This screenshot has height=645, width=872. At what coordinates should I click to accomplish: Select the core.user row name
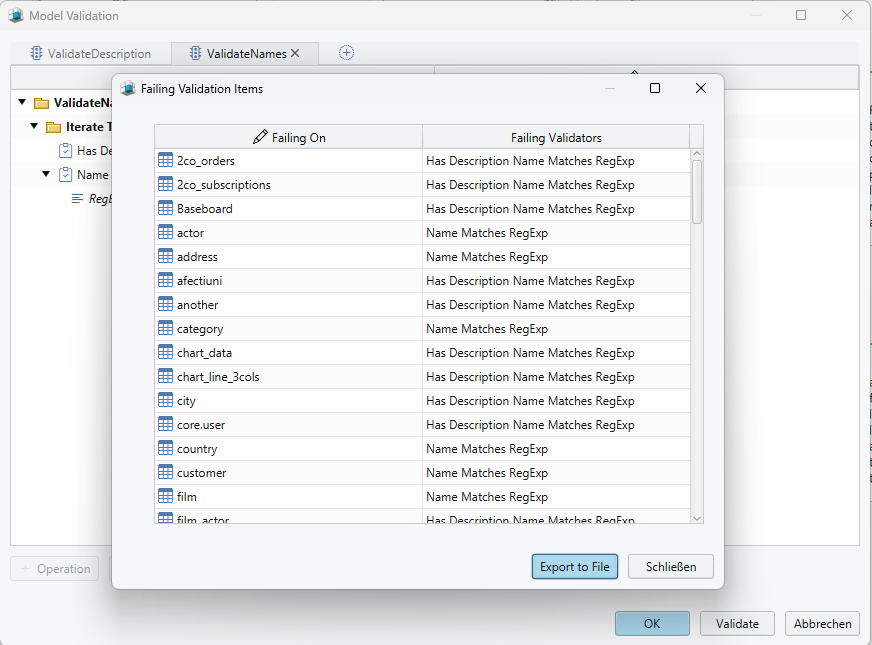pyautogui.click(x=201, y=425)
